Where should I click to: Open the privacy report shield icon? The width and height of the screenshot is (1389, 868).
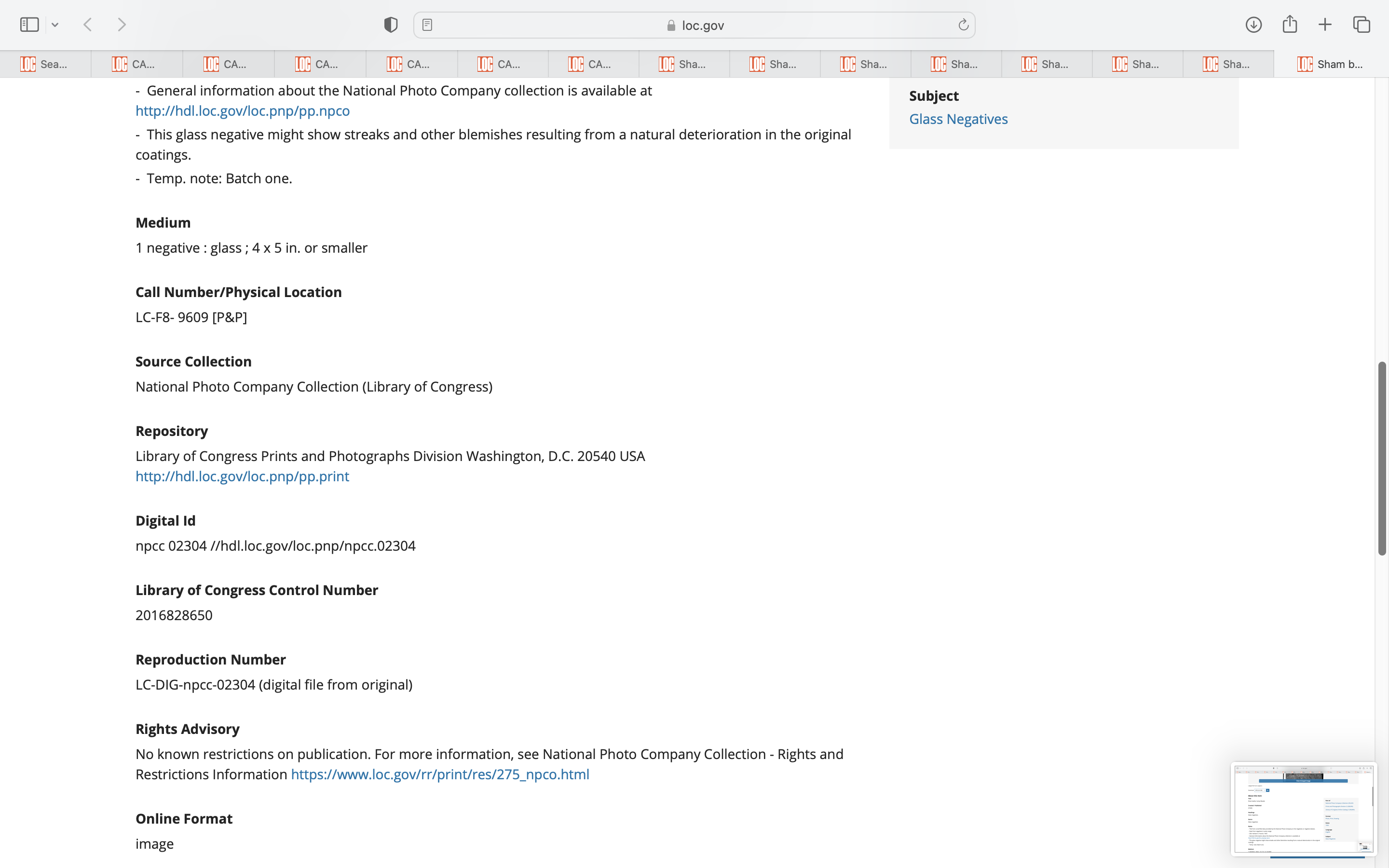(x=391, y=25)
